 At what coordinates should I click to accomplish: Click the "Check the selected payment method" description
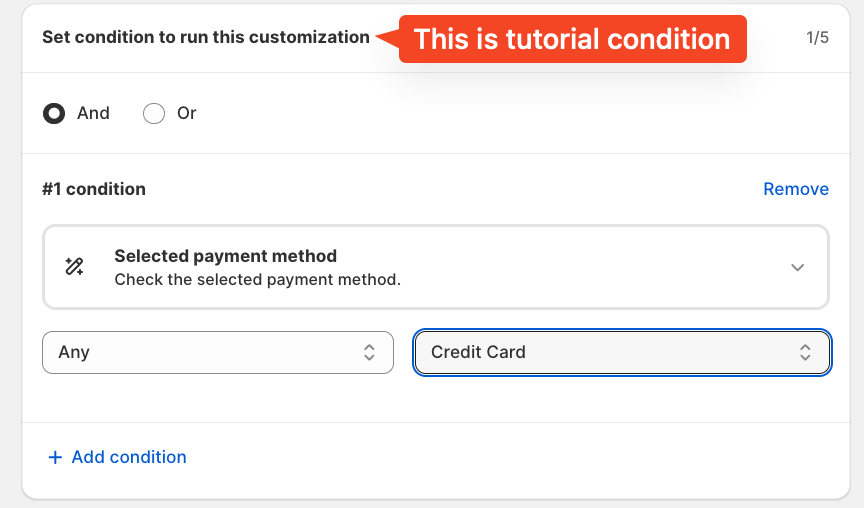click(x=258, y=279)
